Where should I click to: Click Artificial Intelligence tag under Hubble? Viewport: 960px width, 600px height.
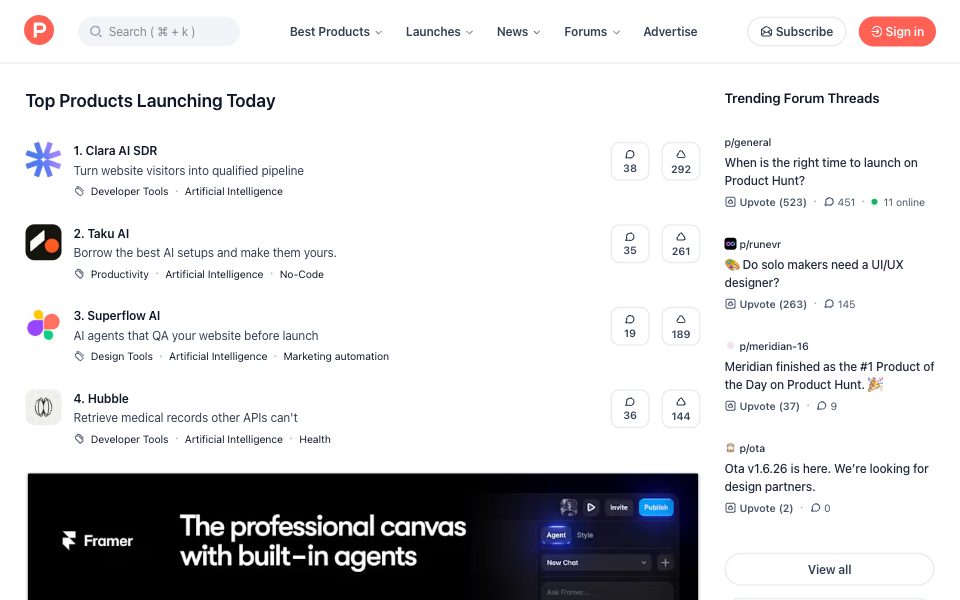pos(233,439)
